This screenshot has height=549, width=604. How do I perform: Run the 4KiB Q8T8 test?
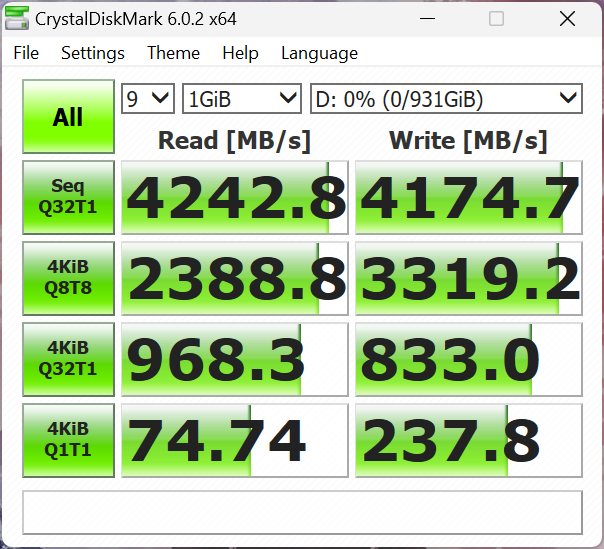point(68,278)
